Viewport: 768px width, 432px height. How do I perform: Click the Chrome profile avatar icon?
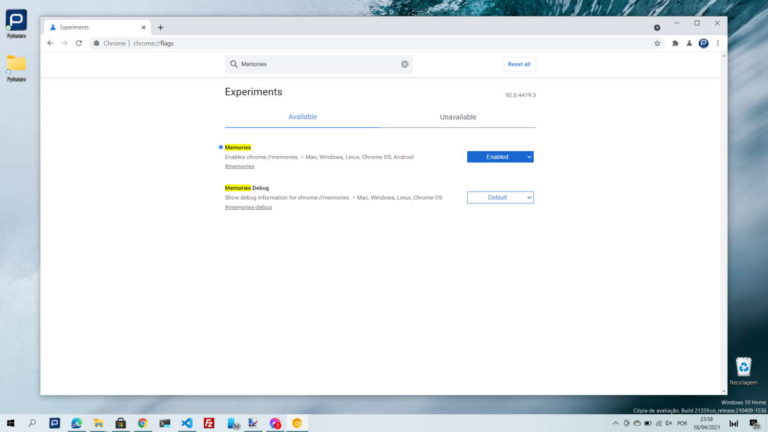703,43
